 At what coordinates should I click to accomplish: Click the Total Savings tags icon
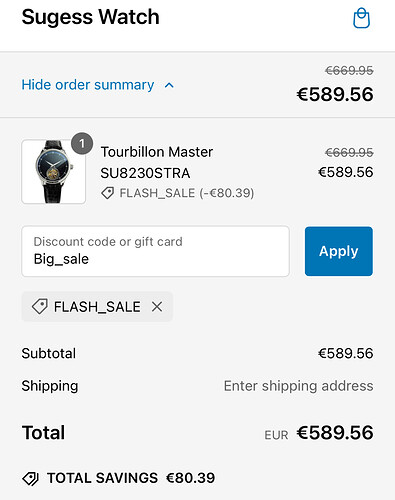click(31, 478)
